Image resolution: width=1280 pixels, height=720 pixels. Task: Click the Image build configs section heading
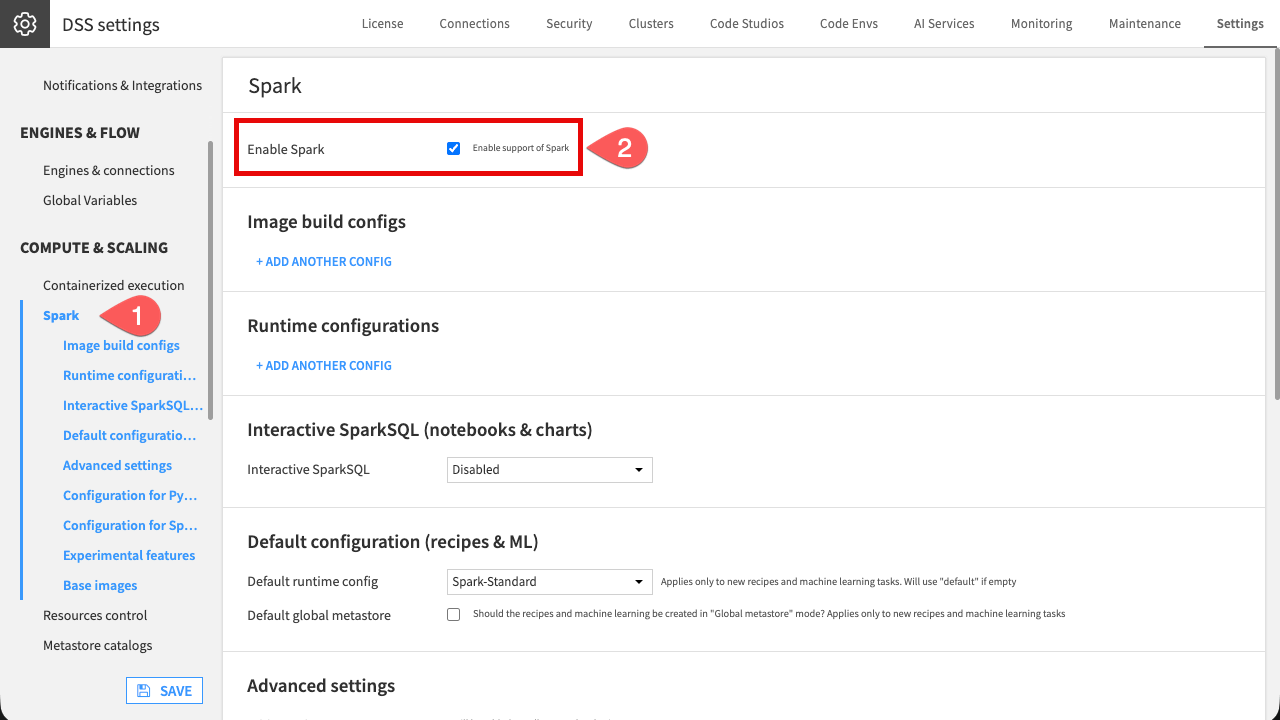coord(326,221)
